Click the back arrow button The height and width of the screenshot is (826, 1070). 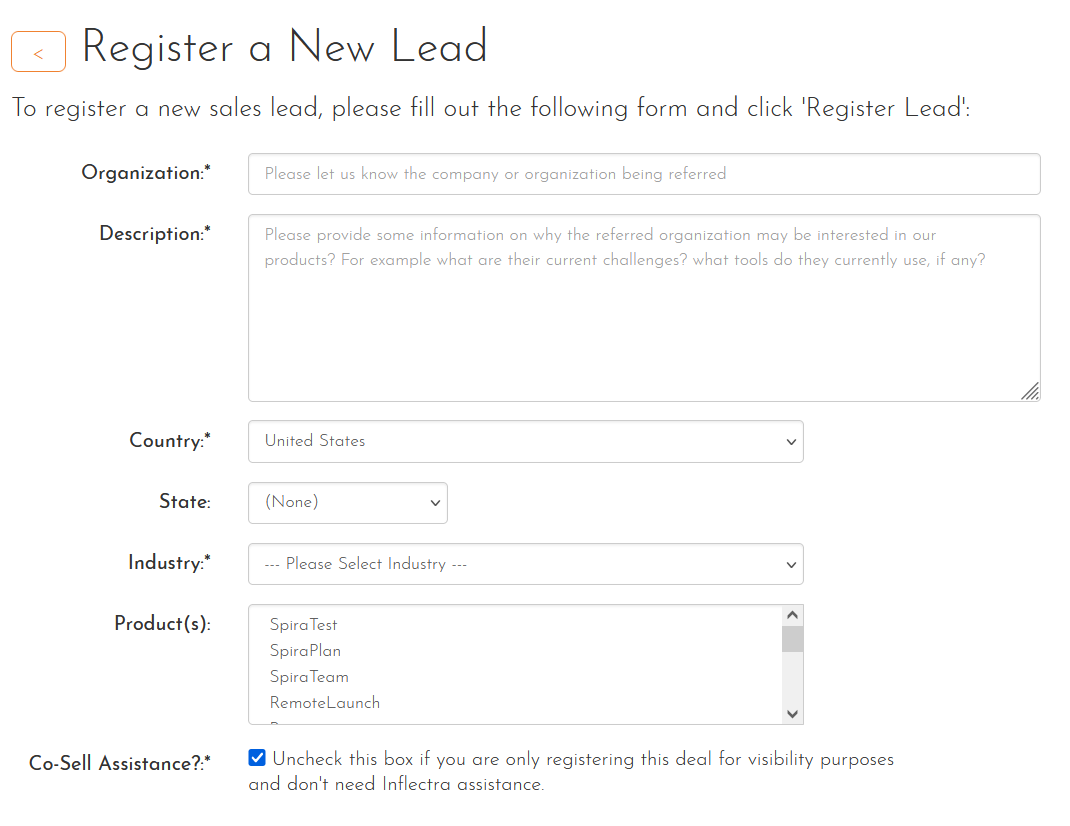[x=38, y=52]
